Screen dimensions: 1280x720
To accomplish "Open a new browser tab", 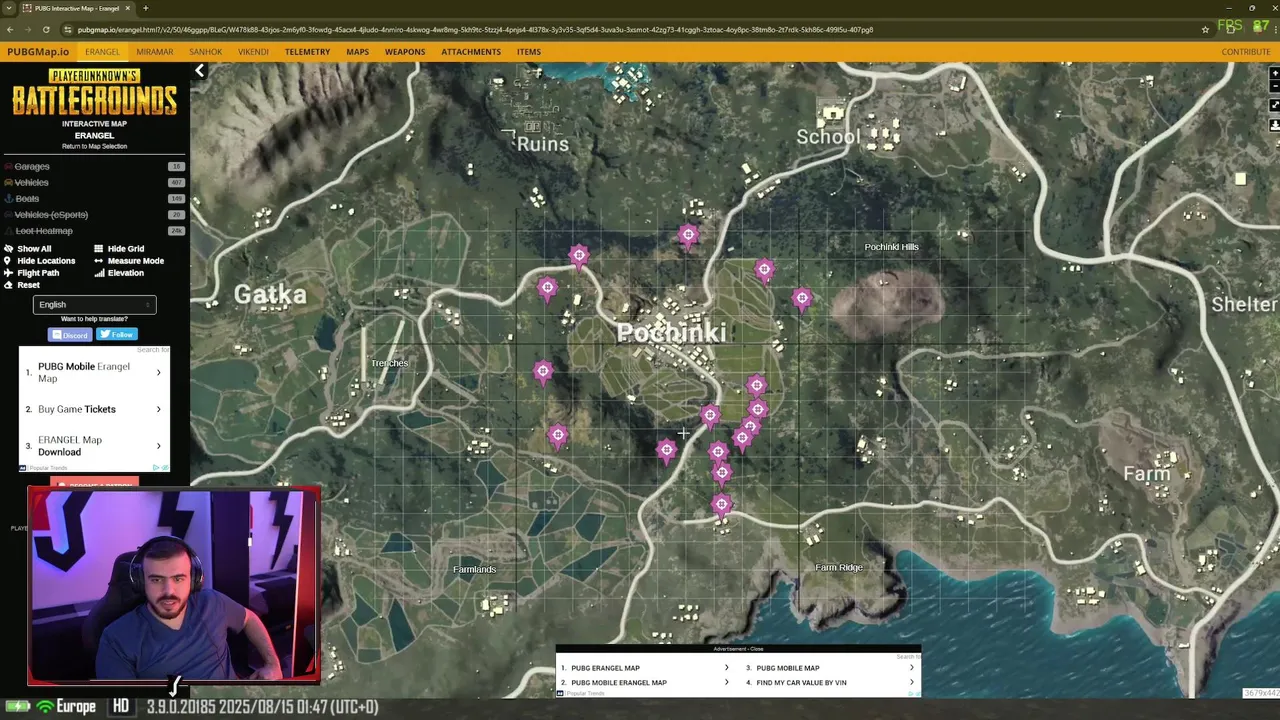I will tap(145, 8).
